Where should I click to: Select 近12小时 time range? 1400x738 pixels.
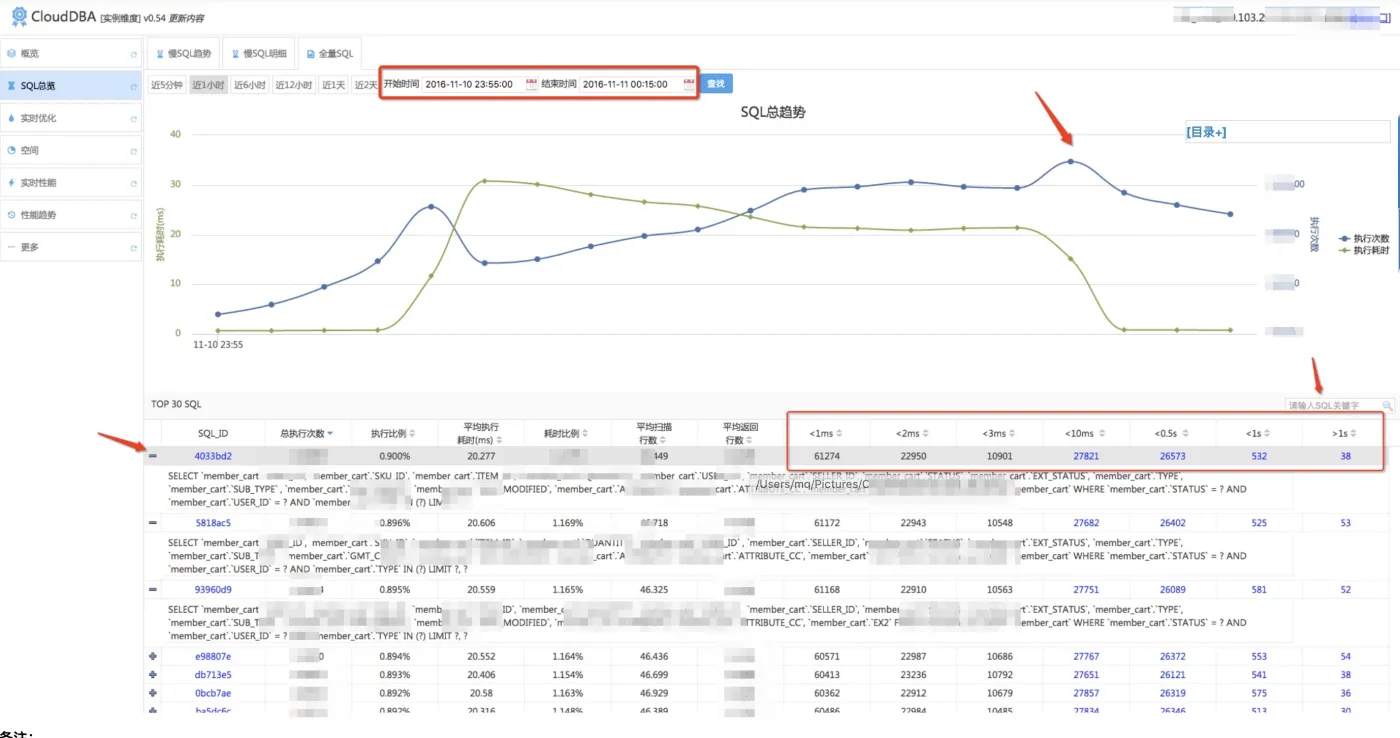click(294, 85)
